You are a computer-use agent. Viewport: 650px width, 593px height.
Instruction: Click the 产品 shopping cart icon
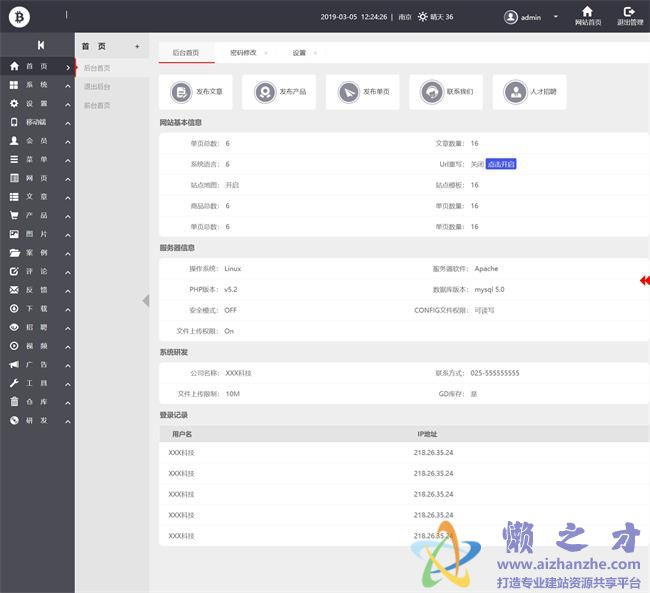pos(14,215)
